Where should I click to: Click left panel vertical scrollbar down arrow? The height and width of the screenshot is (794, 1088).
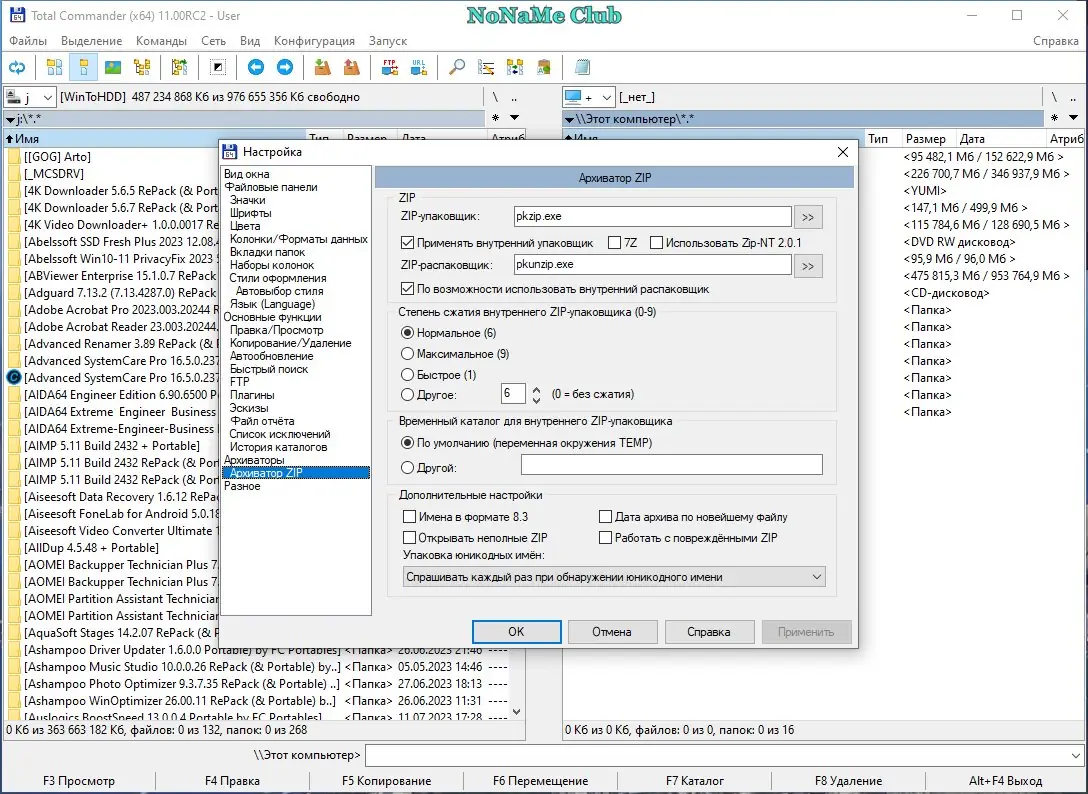click(516, 711)
